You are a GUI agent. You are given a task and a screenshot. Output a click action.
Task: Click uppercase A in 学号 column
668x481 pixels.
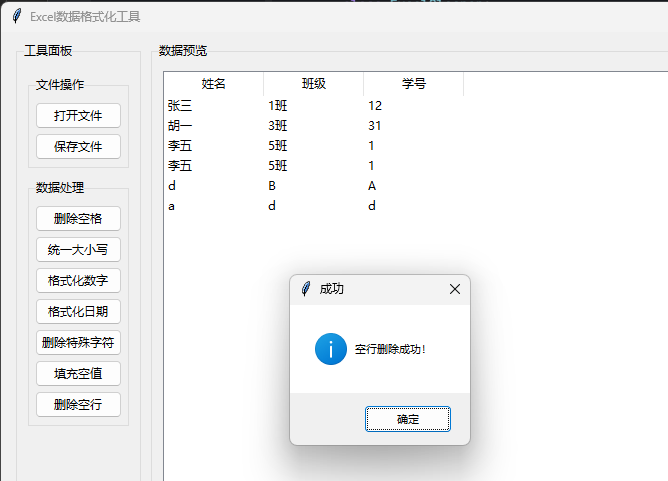[372, 186]
